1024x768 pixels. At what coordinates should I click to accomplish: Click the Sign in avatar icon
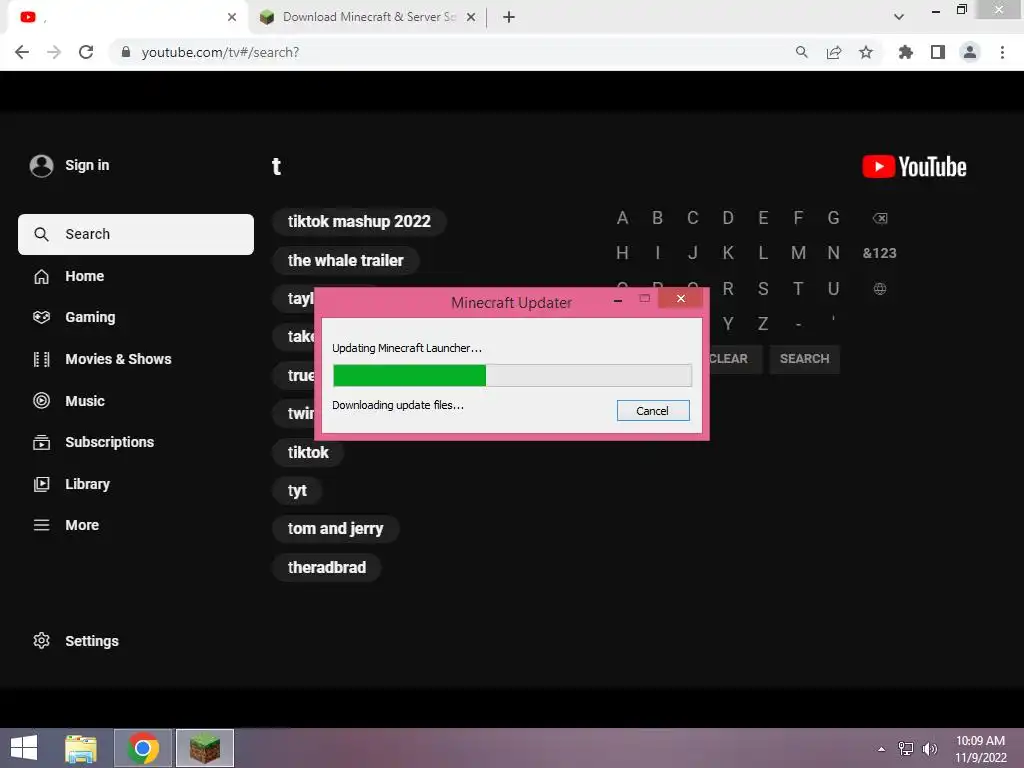(41, 166)
